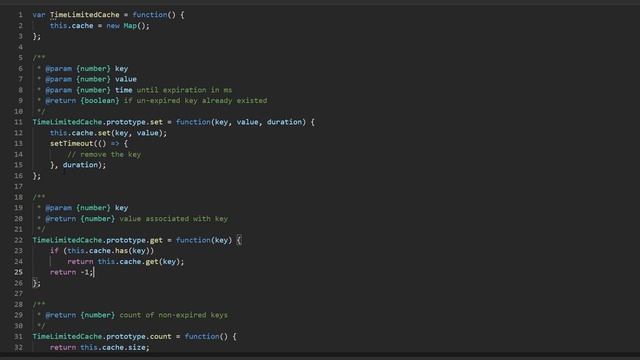
Task: Click 'prototype.get' on line 22
Action: 134,240
